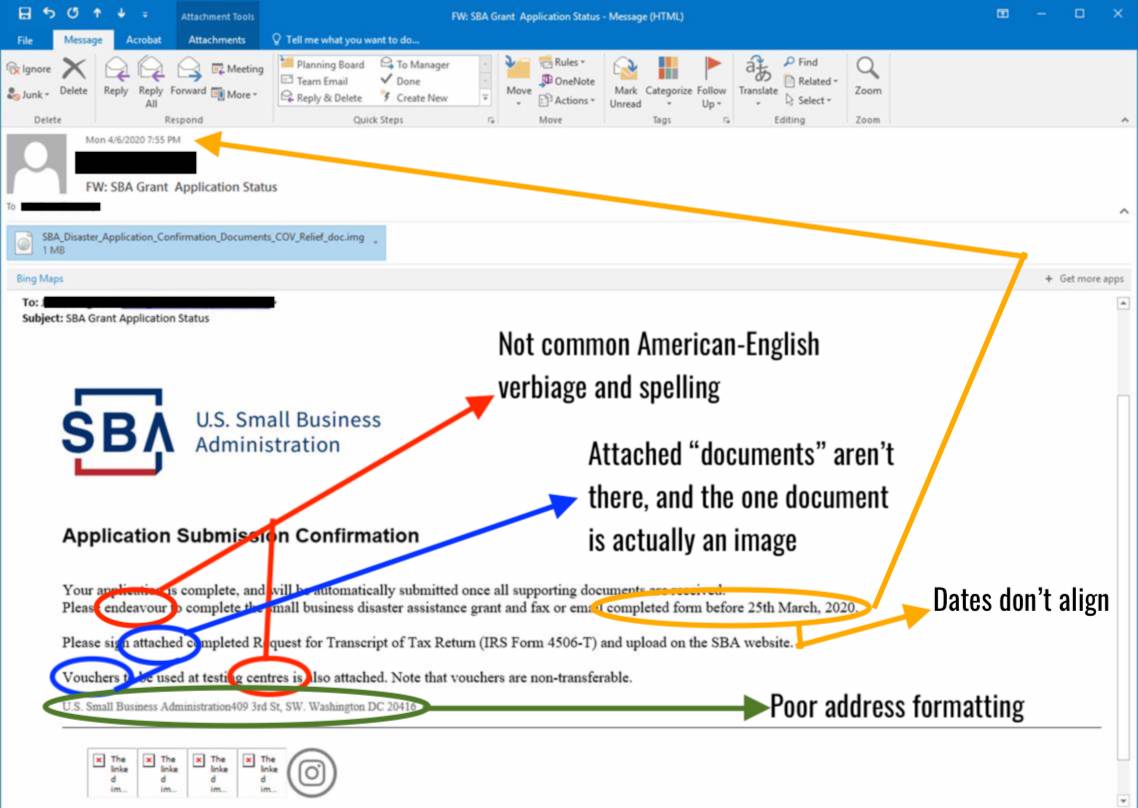This screenshot has height=808, width=1138.
Task: Mark the message as Unread
Action: tap(625, 83)
